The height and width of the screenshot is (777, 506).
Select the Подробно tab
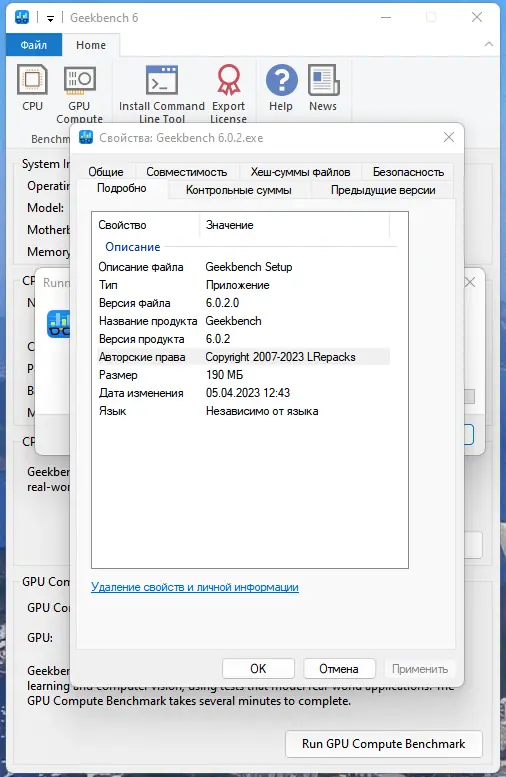point(121,188)
